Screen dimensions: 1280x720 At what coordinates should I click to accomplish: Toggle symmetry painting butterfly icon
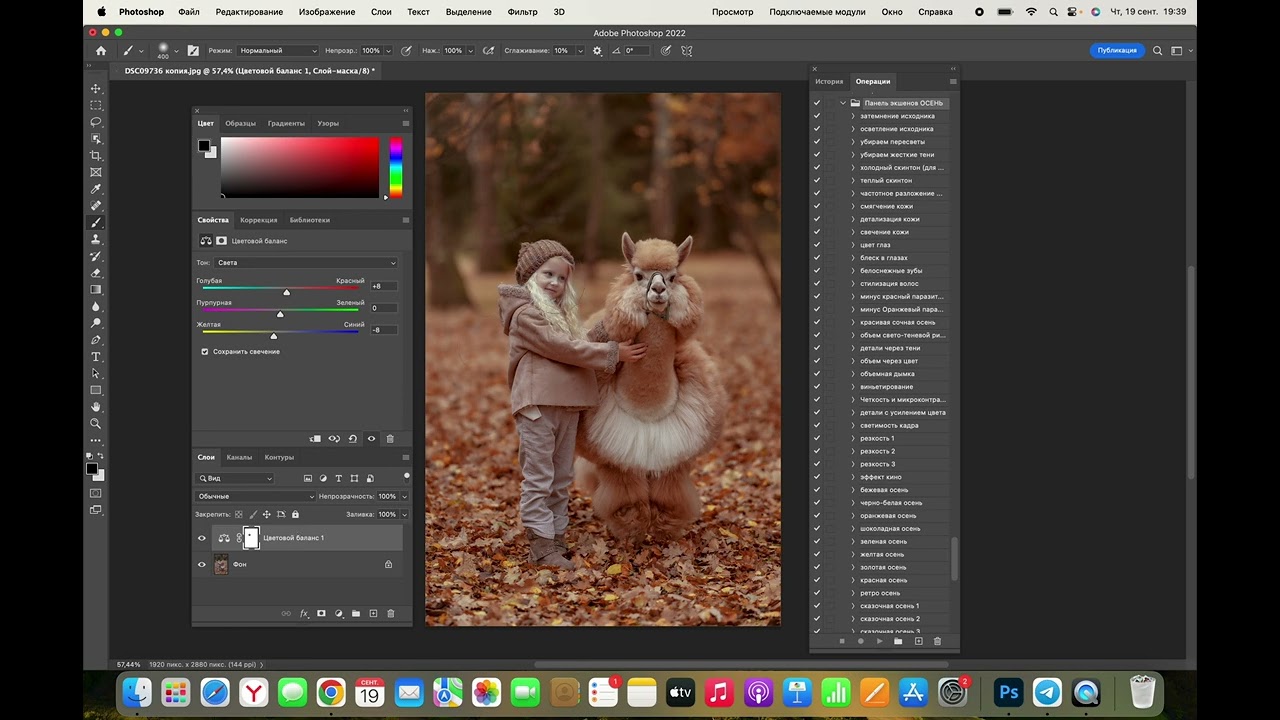click(x=687, y=50)
